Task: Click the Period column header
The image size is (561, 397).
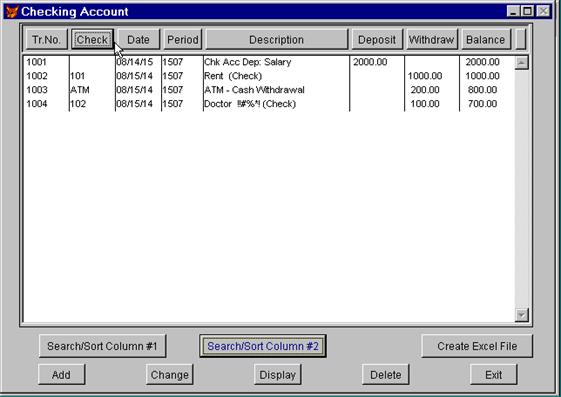Action: tap(183, 40)
